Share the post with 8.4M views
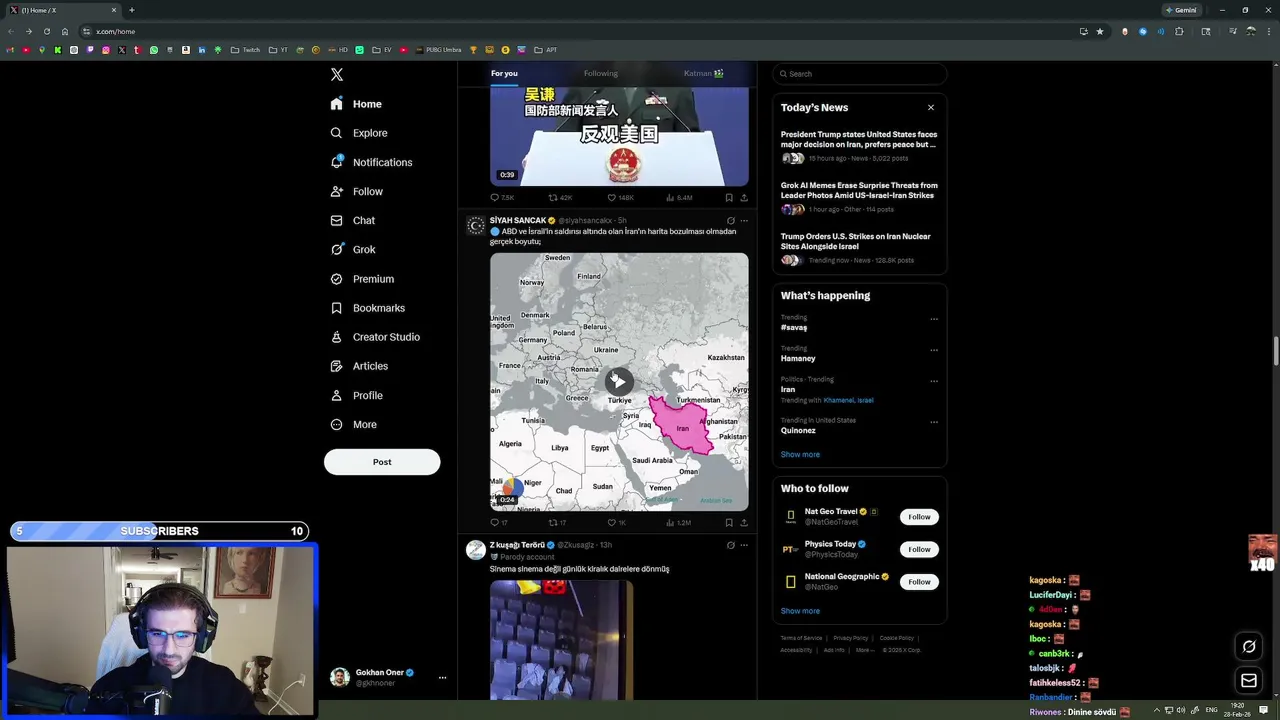The height and width of the screenshot is (720, 1280). [x=744, y=198]
